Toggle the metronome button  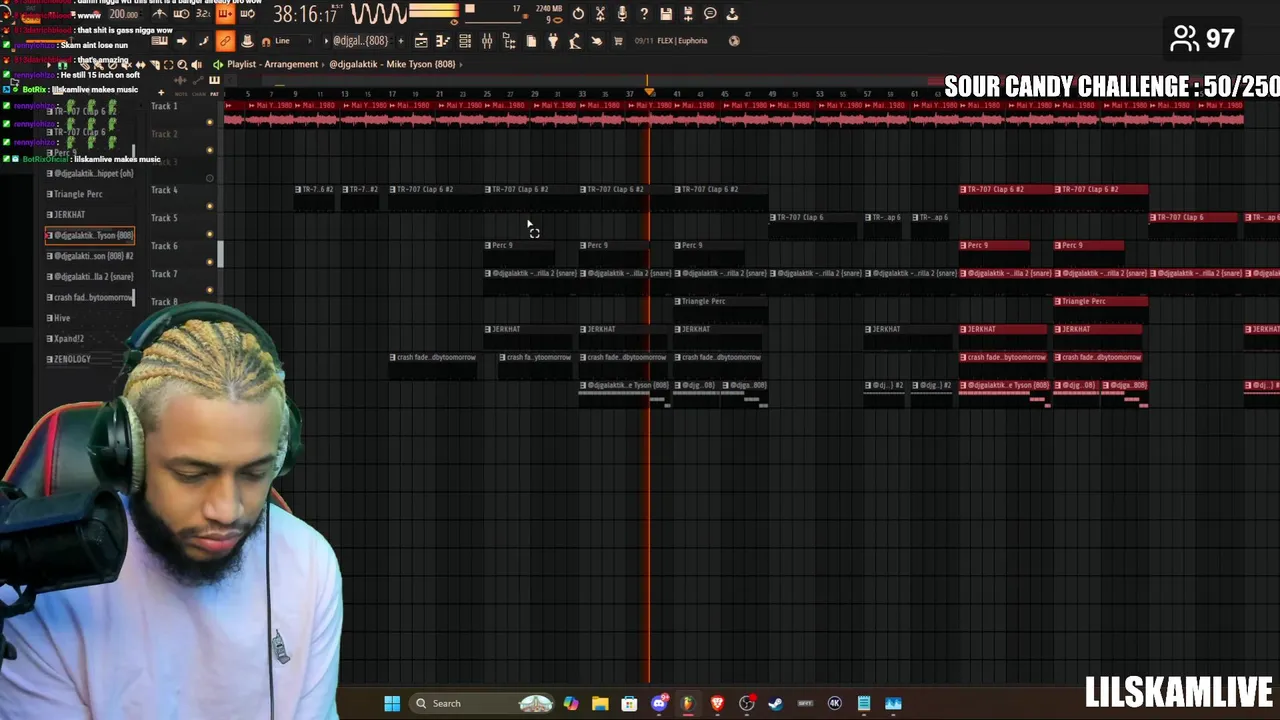[159, 14]
